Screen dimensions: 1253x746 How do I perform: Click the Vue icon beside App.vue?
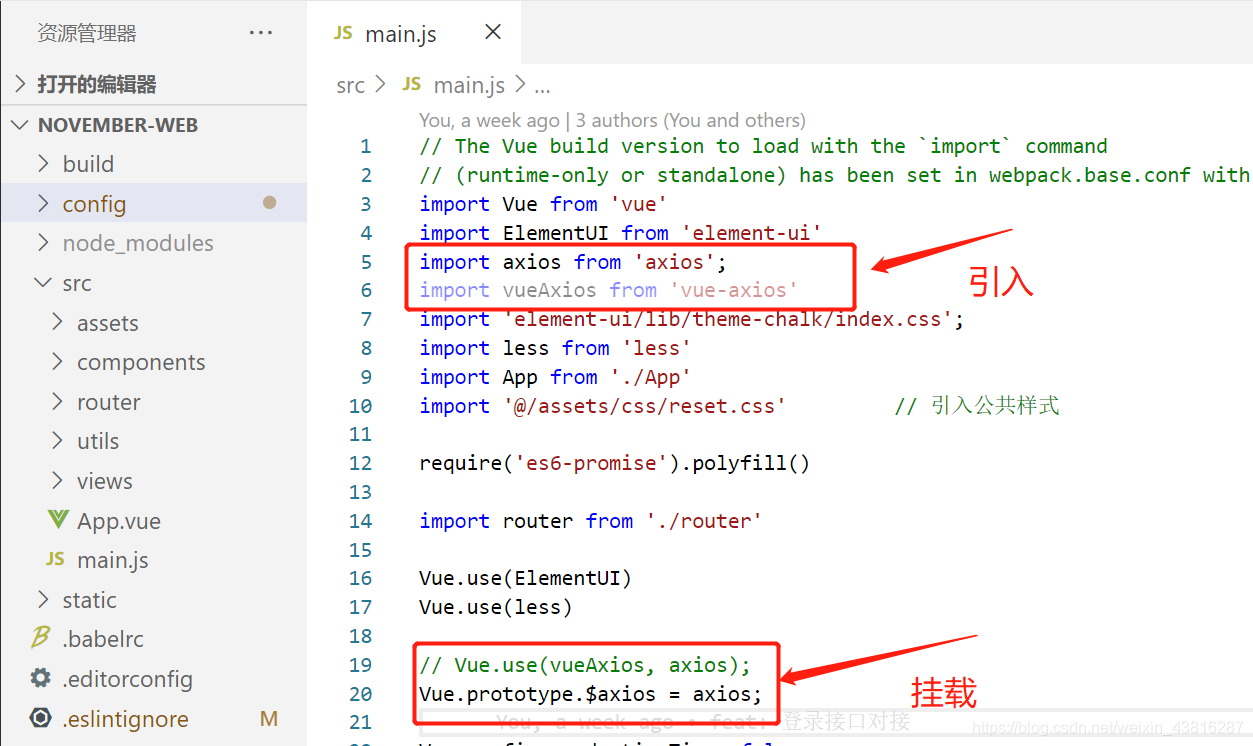(58, 520)
